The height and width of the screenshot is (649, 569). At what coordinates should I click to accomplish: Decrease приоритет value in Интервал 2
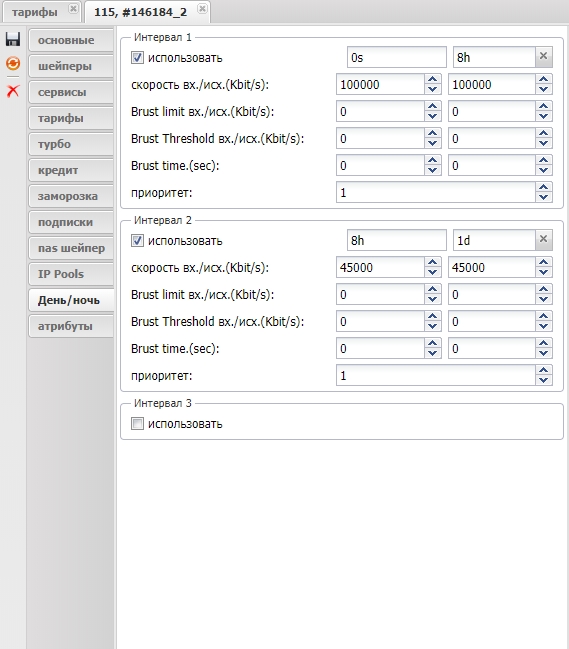pyautogui.click(x=543, y=380)
